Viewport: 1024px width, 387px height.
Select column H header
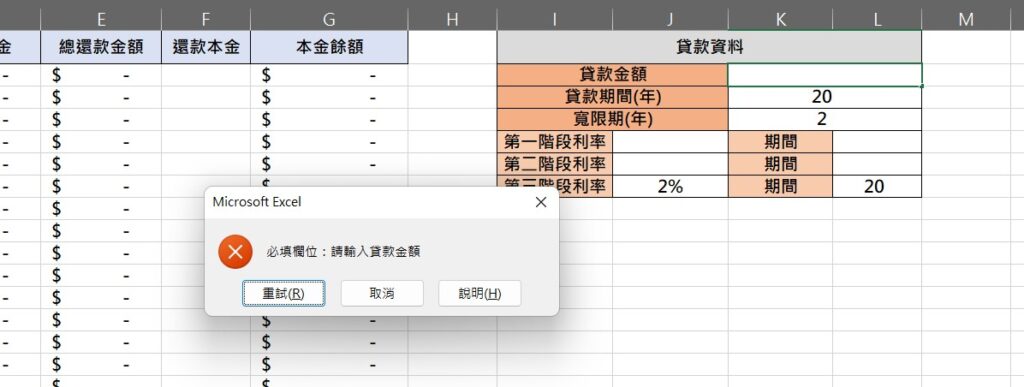[452, 20]
